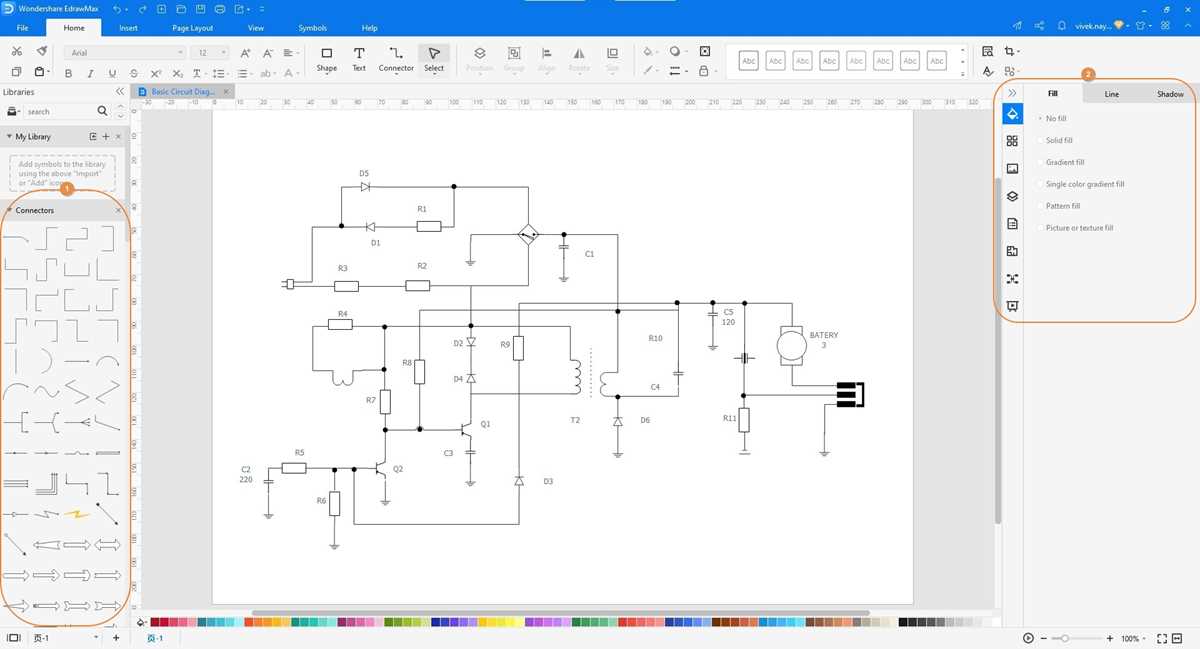Viewport: 1200px width, 649px height.
Task: Open the zoom 100% dropdown
Action: pos(1135,638)
